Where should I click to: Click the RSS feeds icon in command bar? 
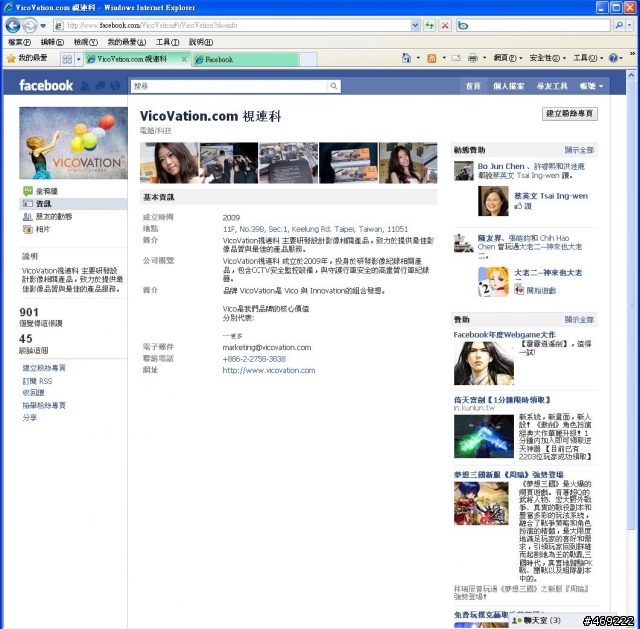[x=432, y=58]
